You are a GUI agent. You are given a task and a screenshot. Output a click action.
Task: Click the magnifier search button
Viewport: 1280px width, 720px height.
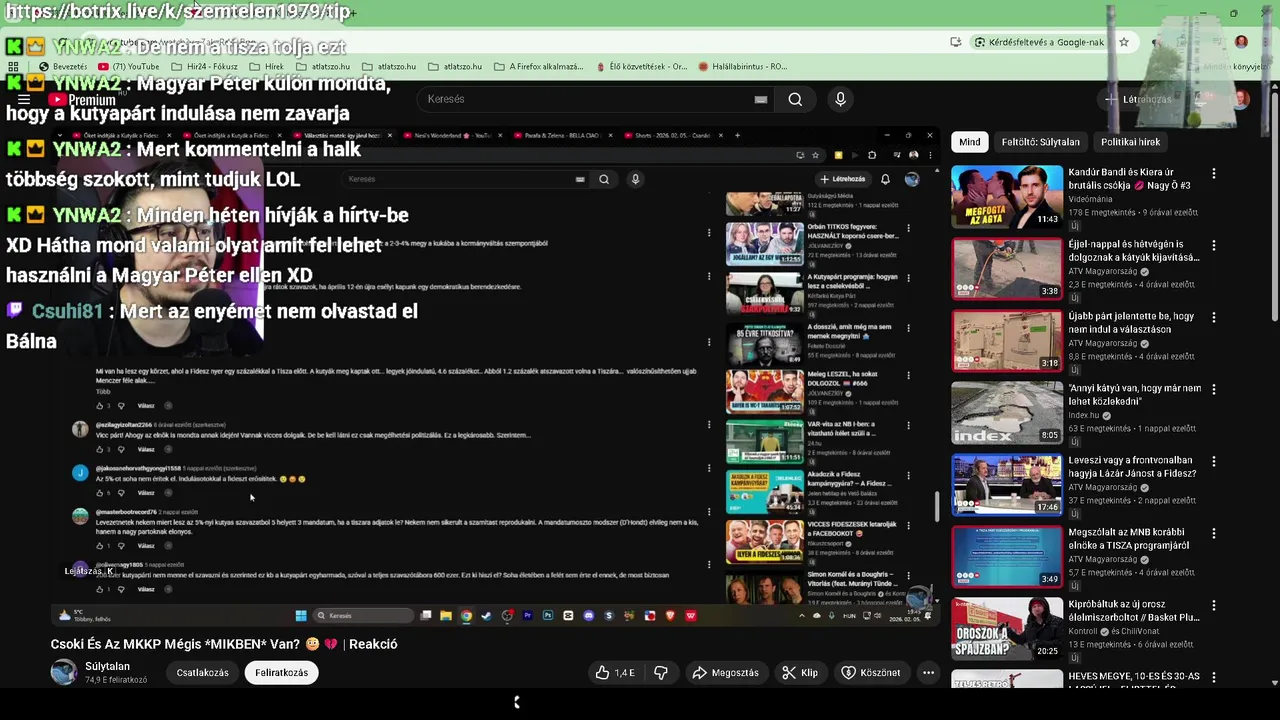pos(795,99)
